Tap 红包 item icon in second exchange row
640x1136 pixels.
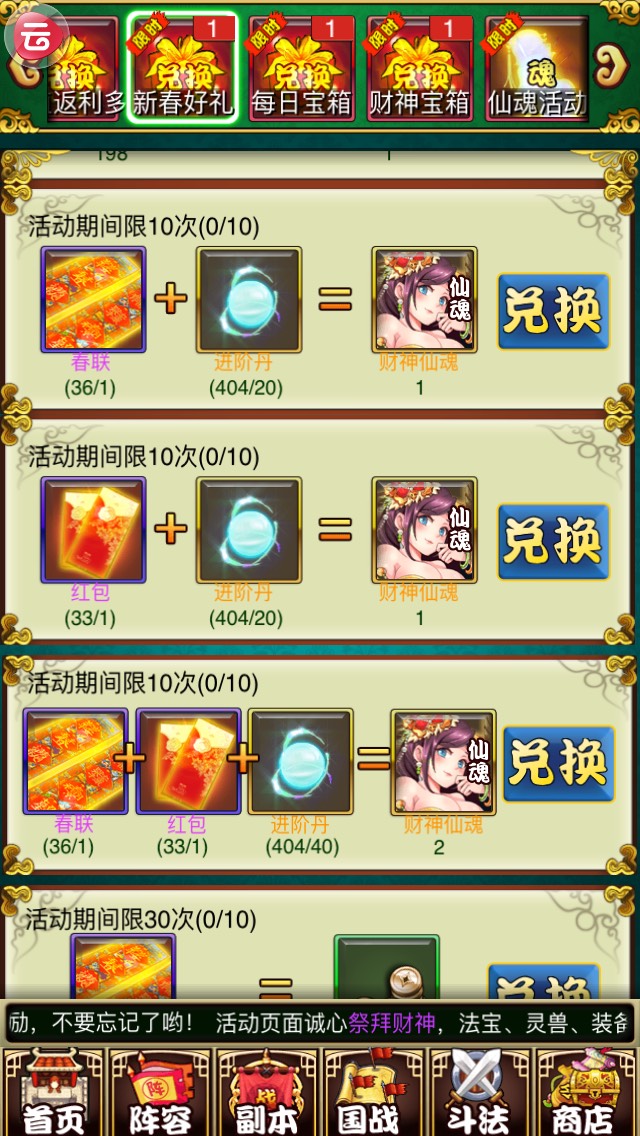tap(93, 530)
